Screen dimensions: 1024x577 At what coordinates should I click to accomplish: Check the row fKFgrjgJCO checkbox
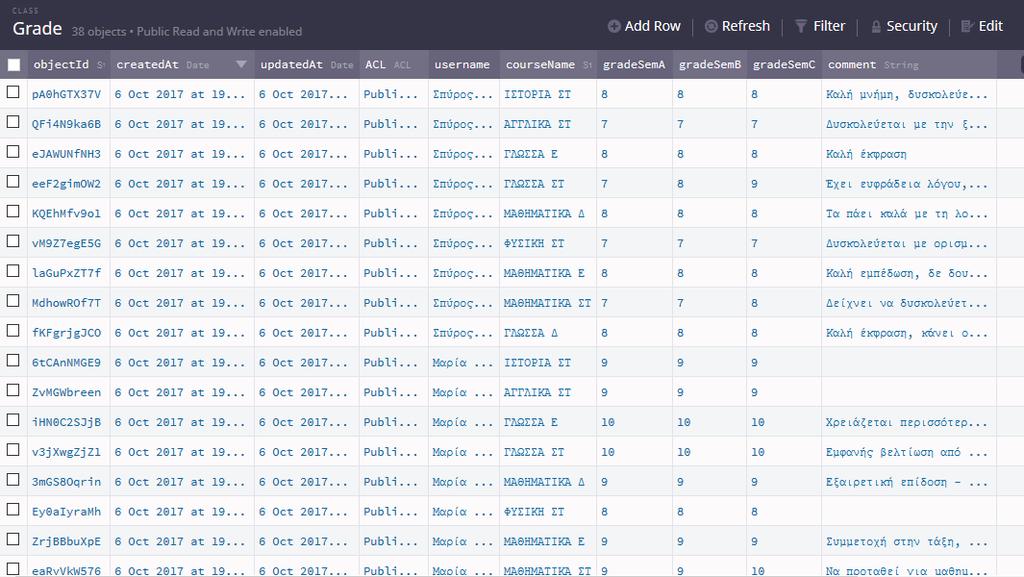point(13,331)
